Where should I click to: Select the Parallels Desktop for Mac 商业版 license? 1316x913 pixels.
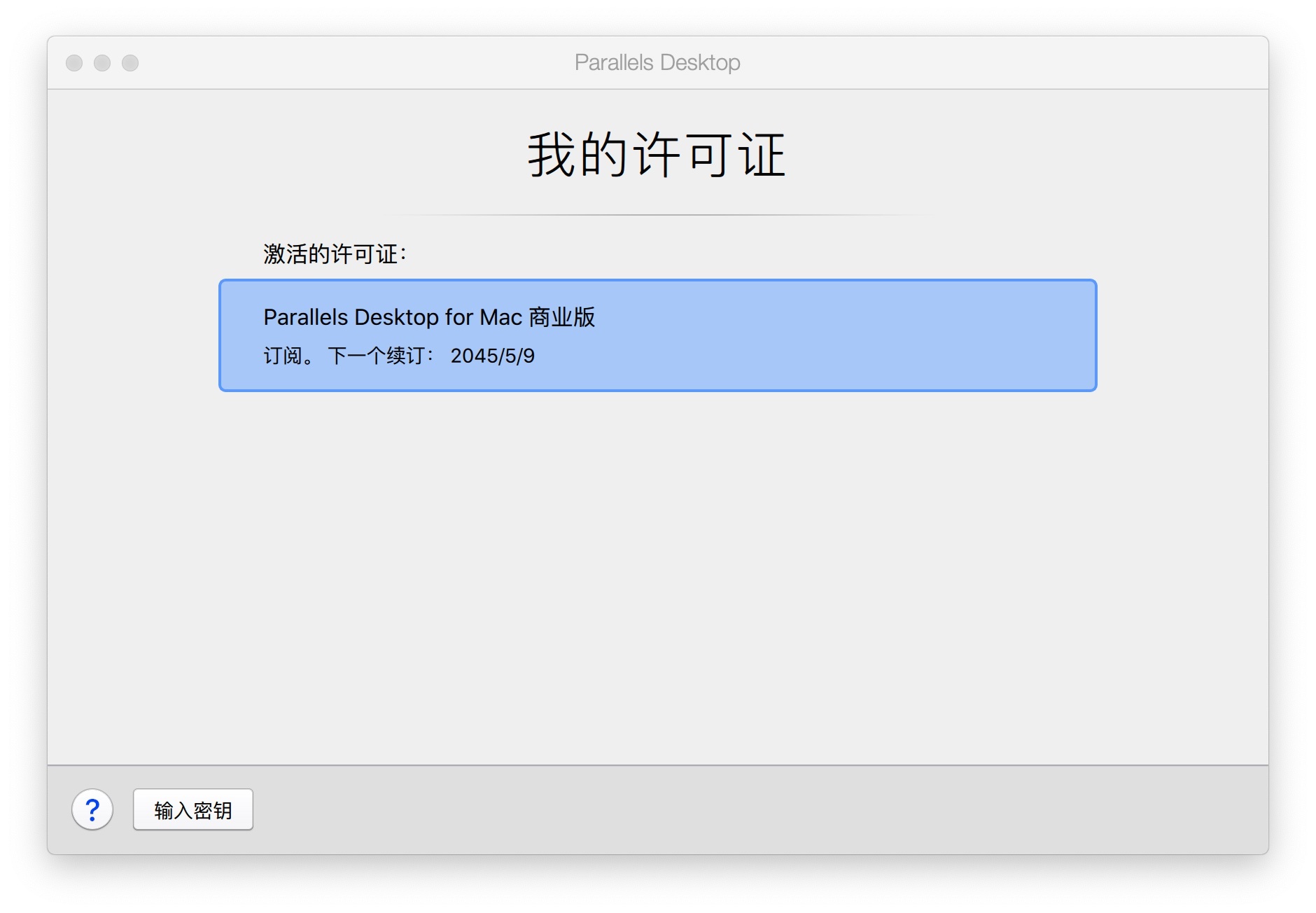tap(657, 335)
